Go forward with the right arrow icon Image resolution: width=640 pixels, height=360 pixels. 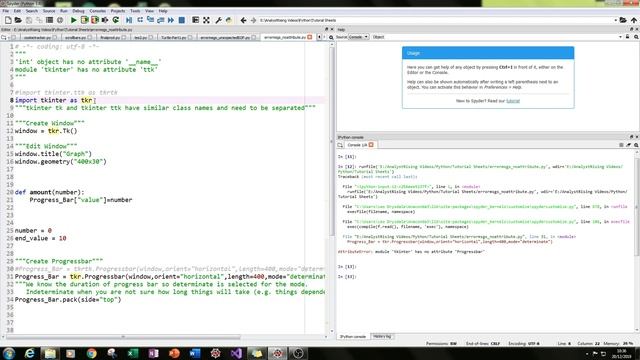click(x=253, y=20)
